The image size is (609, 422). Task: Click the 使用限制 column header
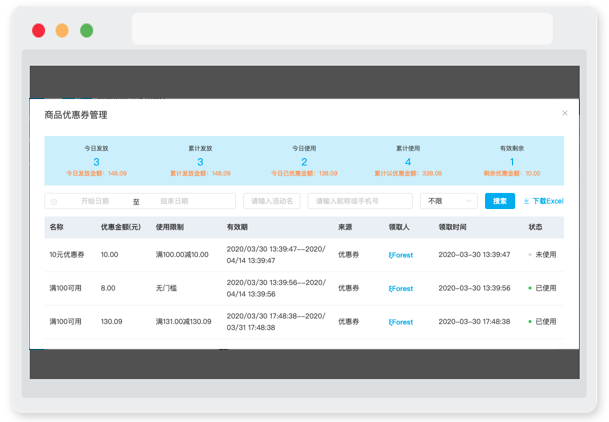point(170,227)
